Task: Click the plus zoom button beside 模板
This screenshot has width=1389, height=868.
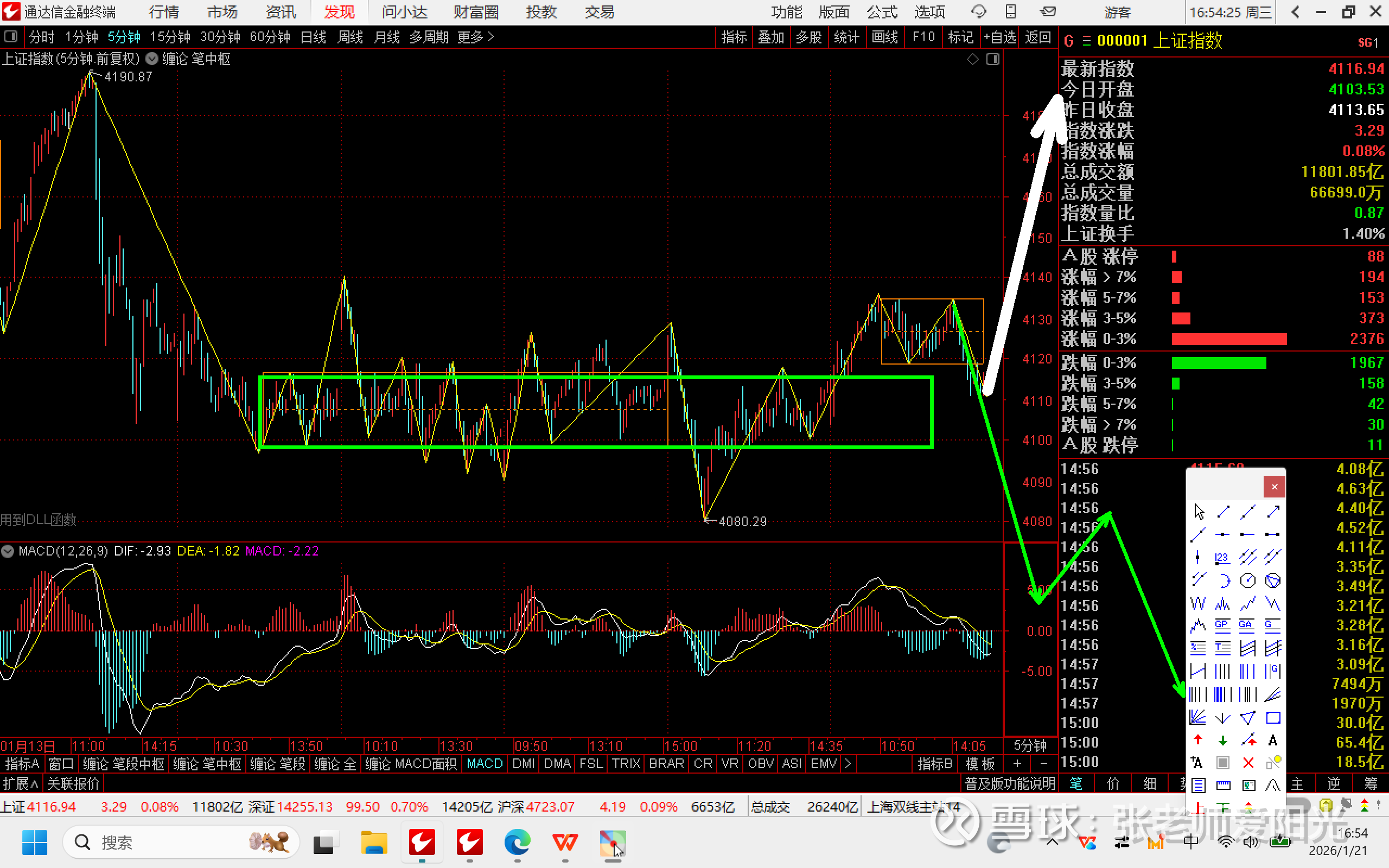Action: 1017,763
